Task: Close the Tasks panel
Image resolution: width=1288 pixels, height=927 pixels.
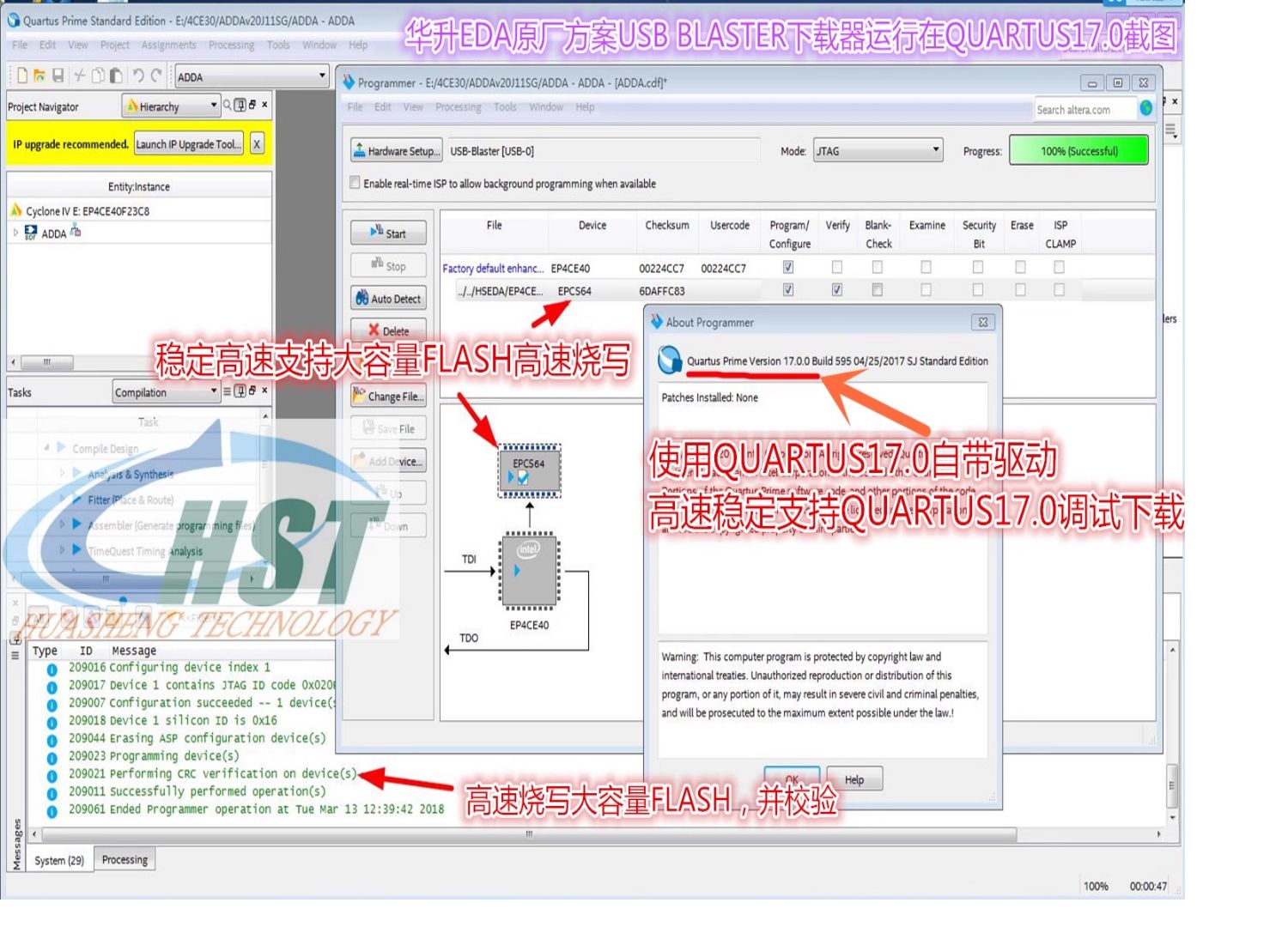Action: pyautogui.click(x=264, y=391)
